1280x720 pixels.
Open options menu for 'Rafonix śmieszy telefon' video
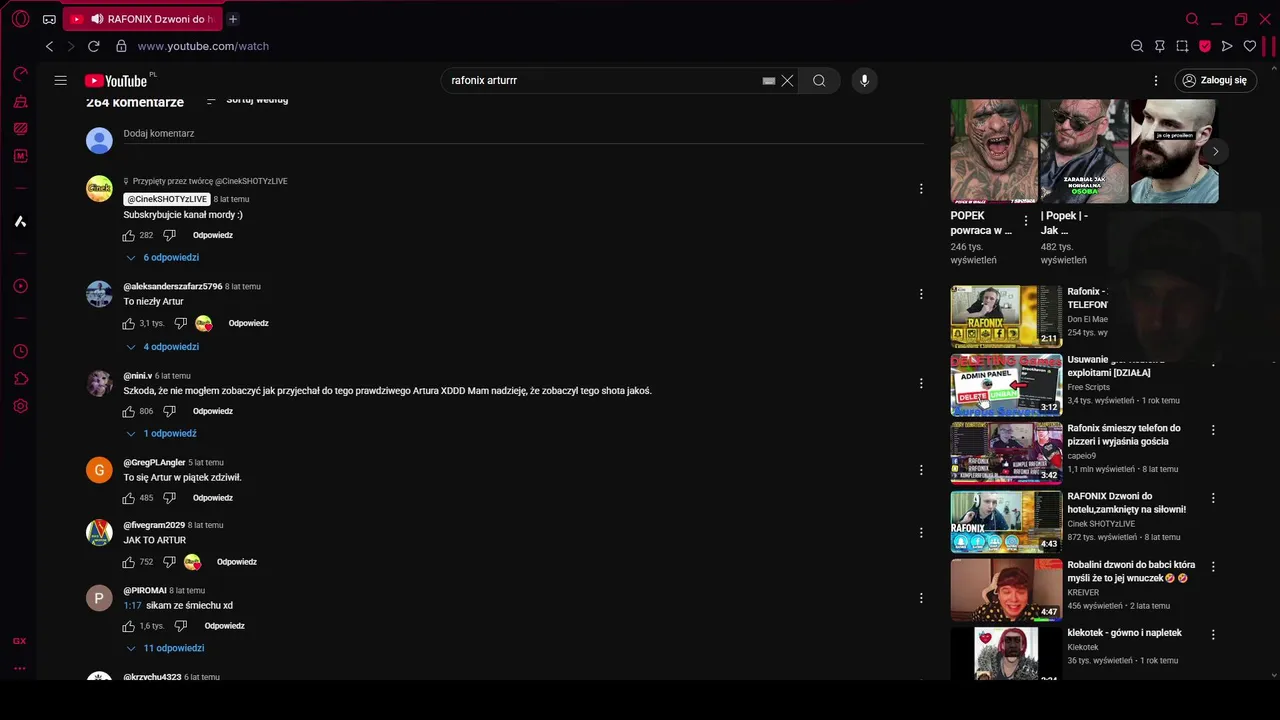[x=1213, y=430]
